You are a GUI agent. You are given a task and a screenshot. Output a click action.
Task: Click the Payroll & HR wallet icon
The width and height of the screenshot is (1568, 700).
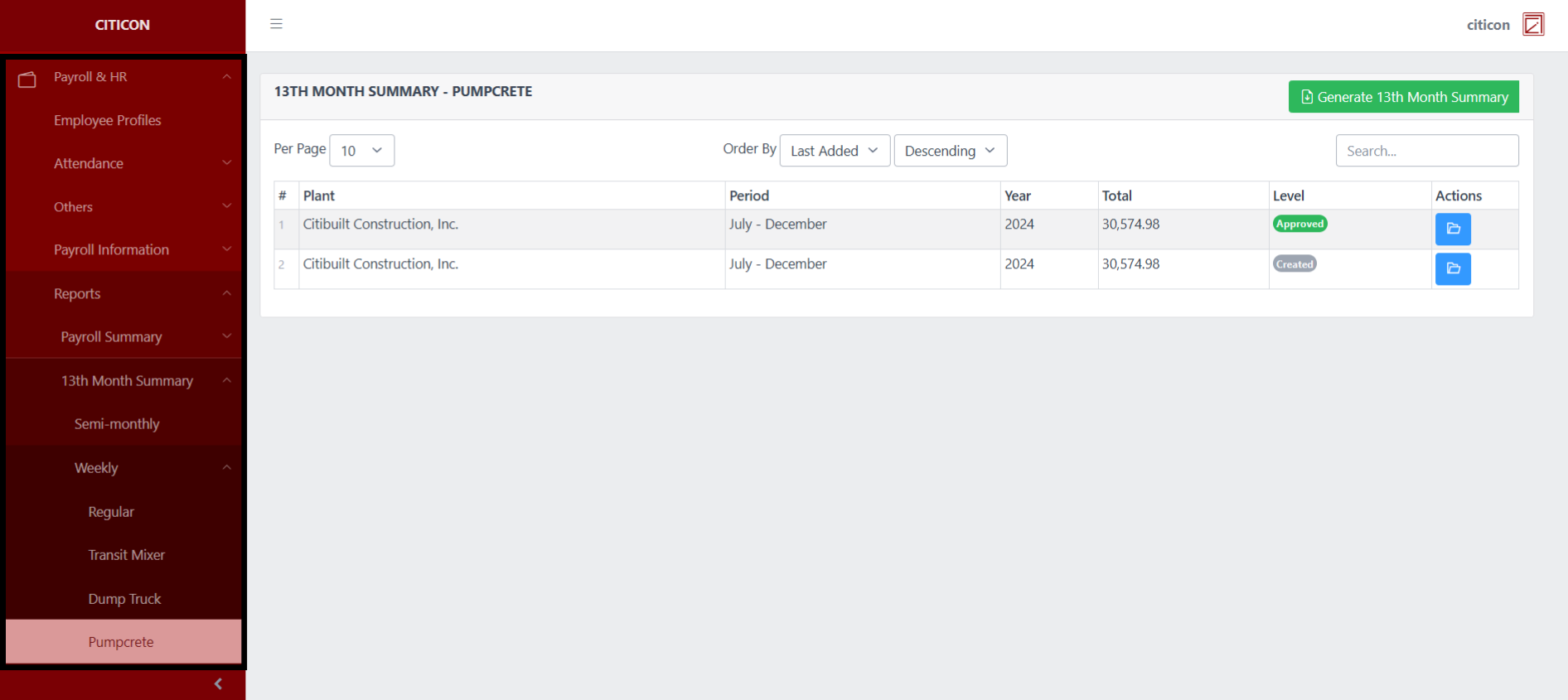(27, 79)
